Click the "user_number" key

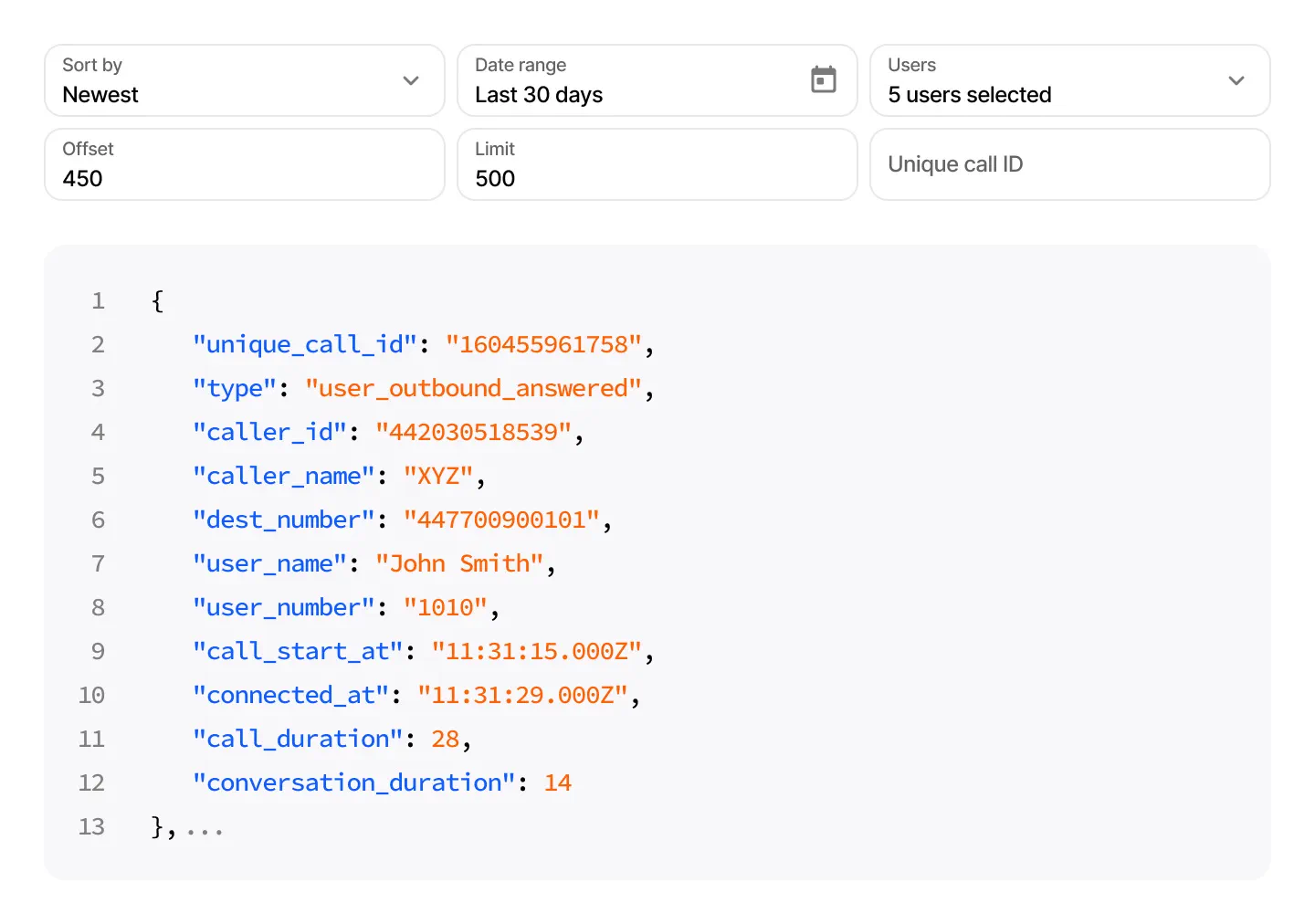[x=284, y=607]
